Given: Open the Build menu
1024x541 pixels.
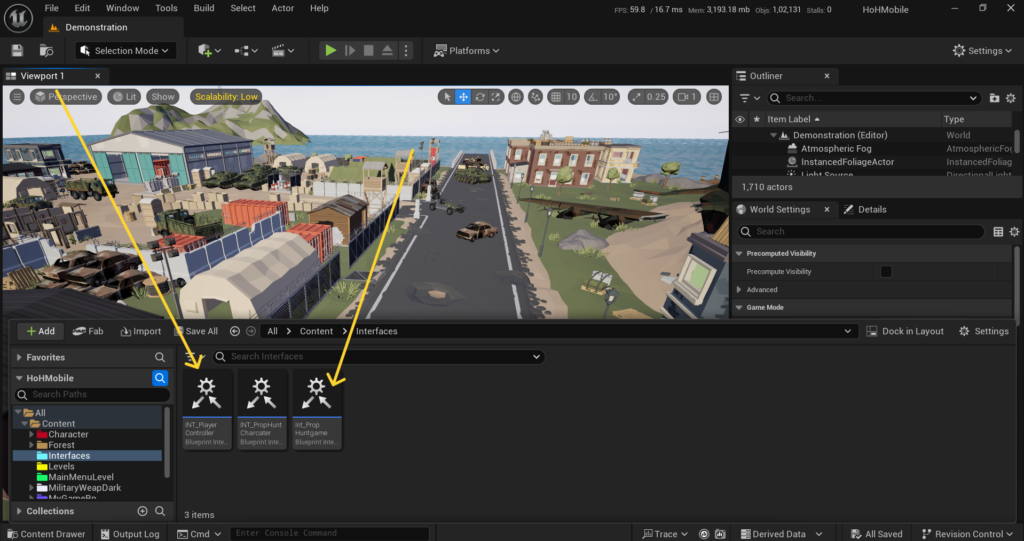Looking at the screenshot, I should [204, 8].
